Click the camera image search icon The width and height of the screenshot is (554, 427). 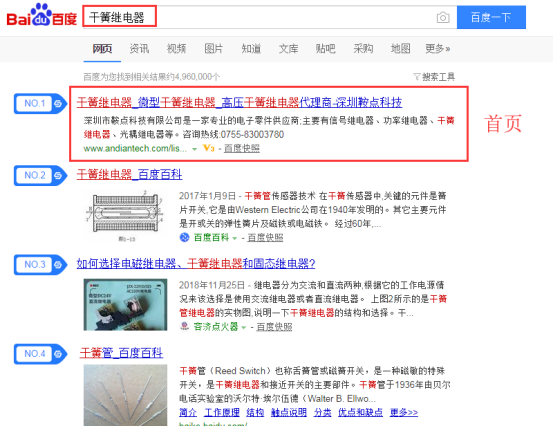pyautogui.click(x=443, y=17)
